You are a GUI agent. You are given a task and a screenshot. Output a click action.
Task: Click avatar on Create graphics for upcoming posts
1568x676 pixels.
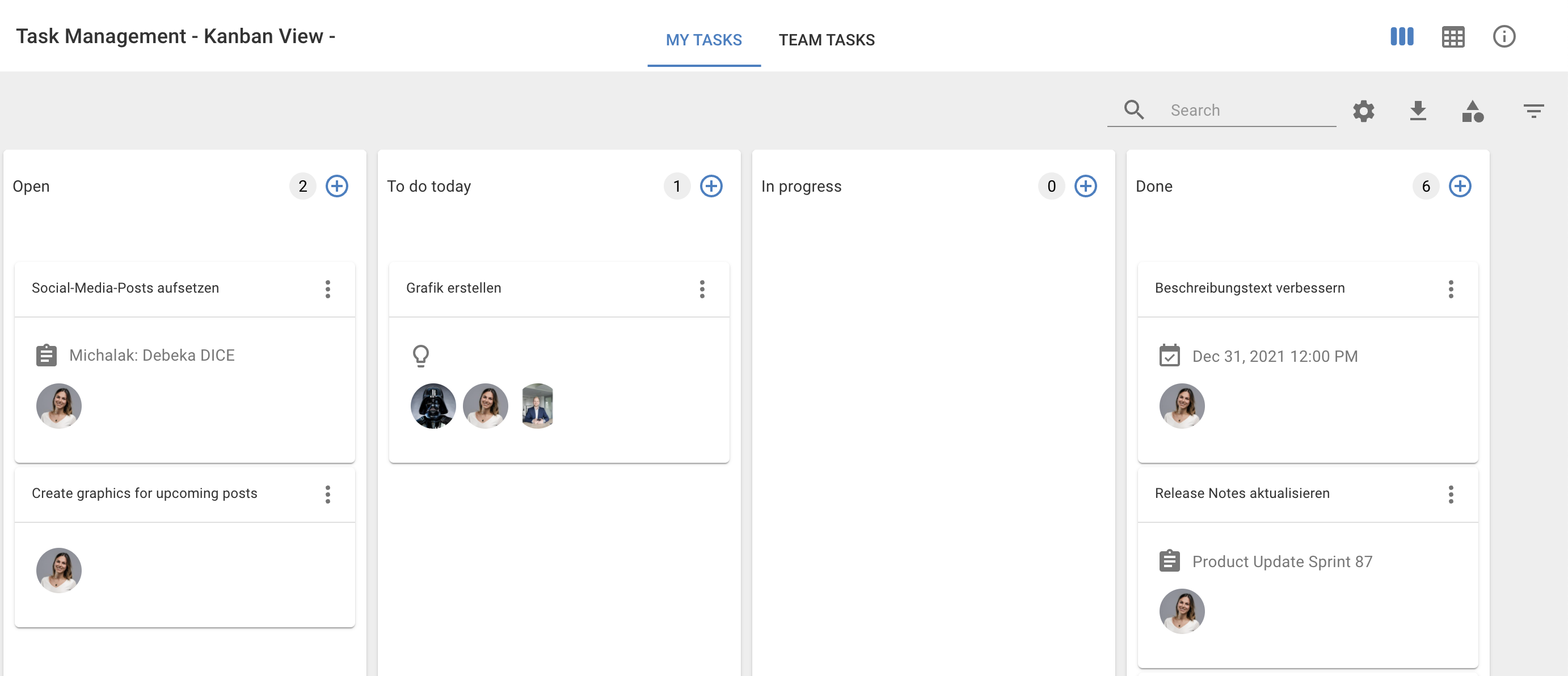coord(58,570)
